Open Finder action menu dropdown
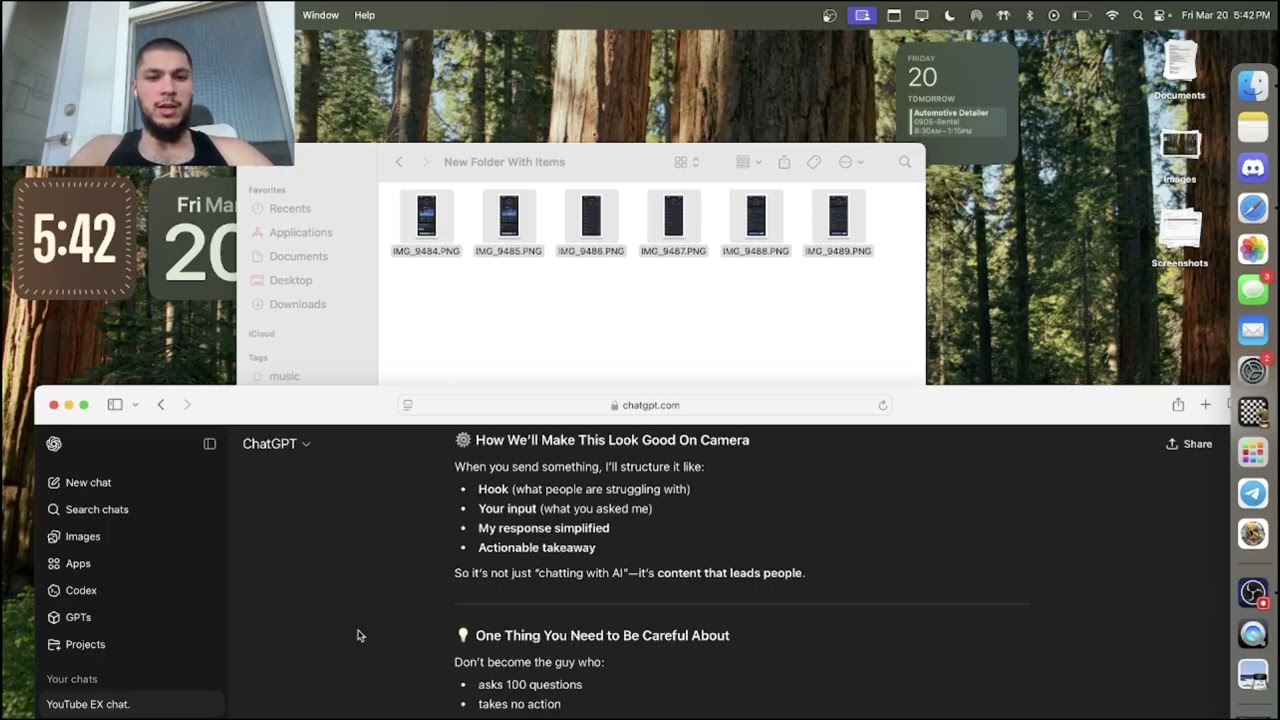1280x720 pixels. pyautogui.click(x=851, y=162)
